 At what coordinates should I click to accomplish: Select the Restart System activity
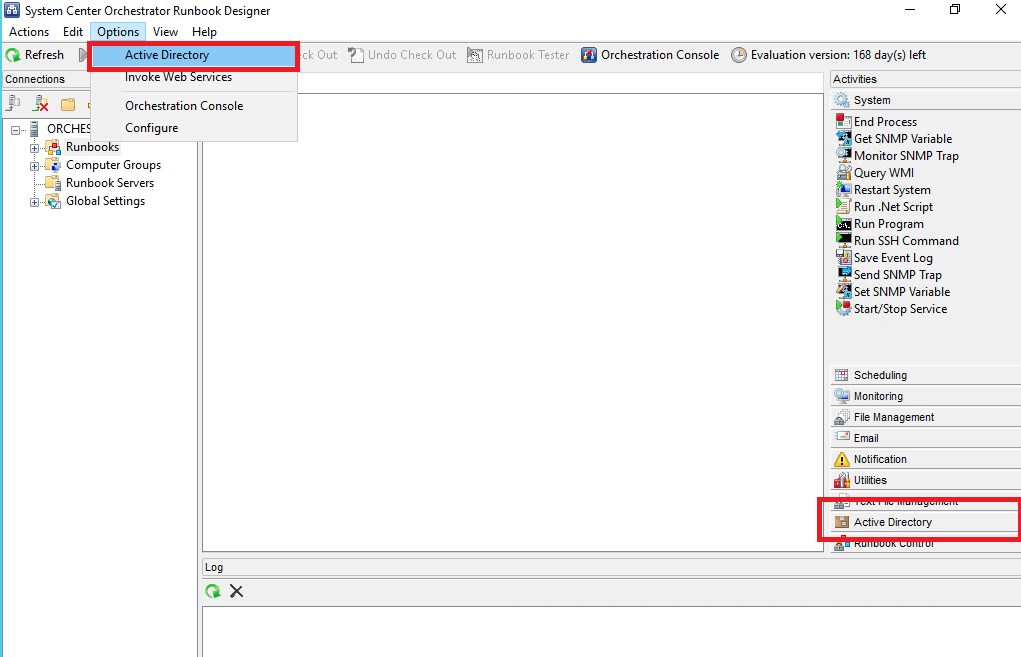pyautogui.click(x=891, y=190)
